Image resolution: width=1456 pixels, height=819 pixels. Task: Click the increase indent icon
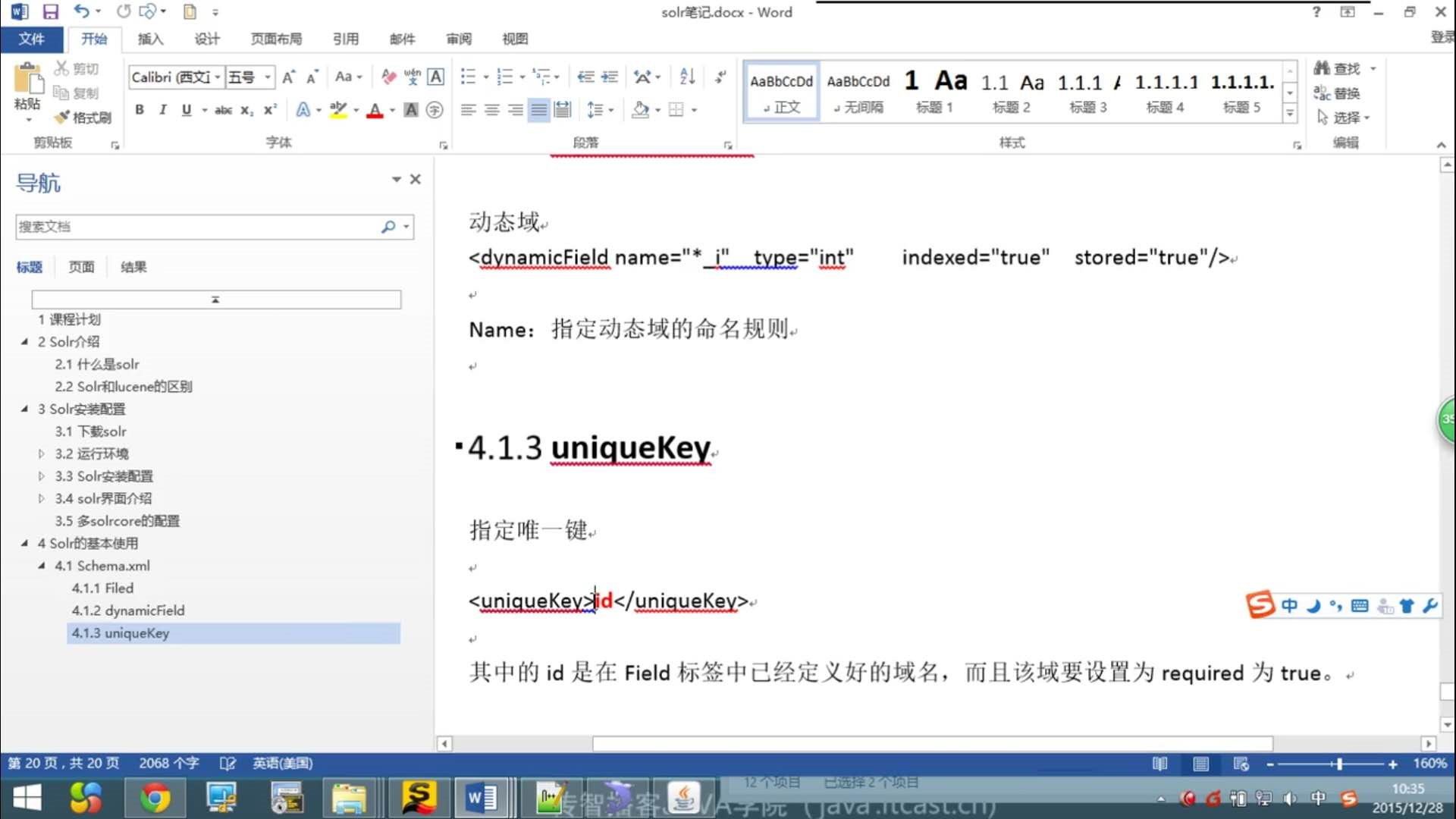610,77
